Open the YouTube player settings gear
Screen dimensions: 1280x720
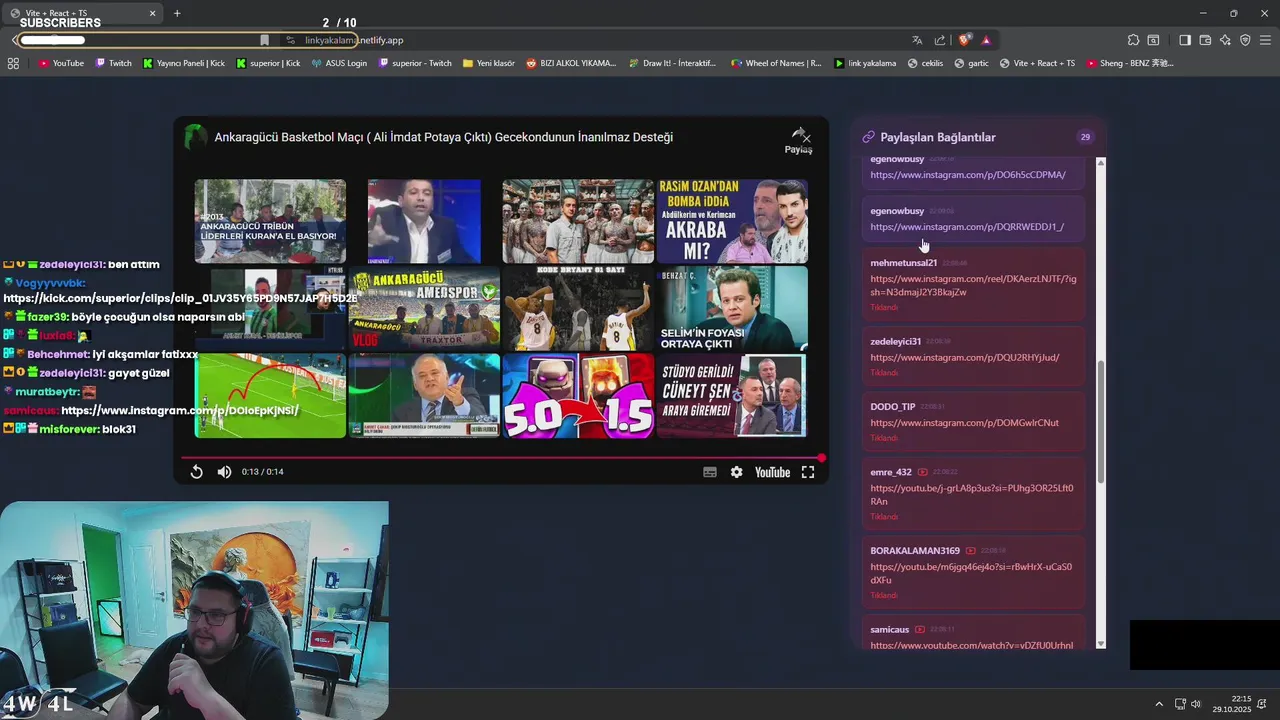[x=736, y=472]
